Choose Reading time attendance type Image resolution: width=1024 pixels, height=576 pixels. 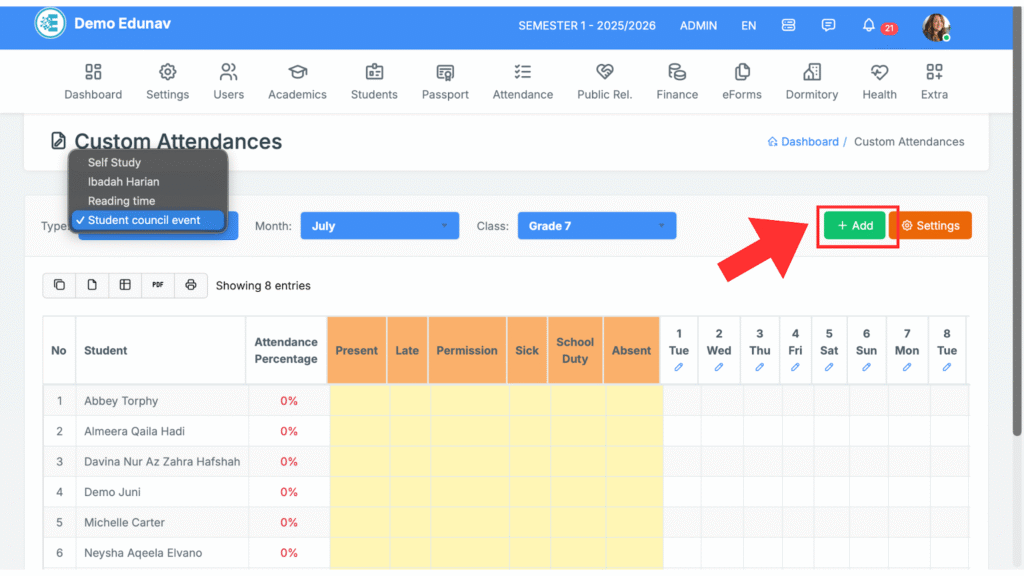click(x=121, y=201)
